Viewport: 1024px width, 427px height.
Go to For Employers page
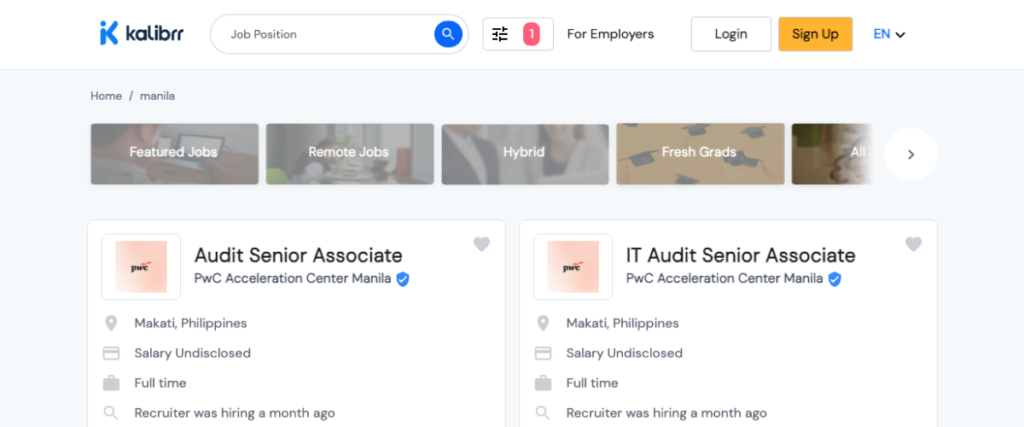(x=610, y=34)
